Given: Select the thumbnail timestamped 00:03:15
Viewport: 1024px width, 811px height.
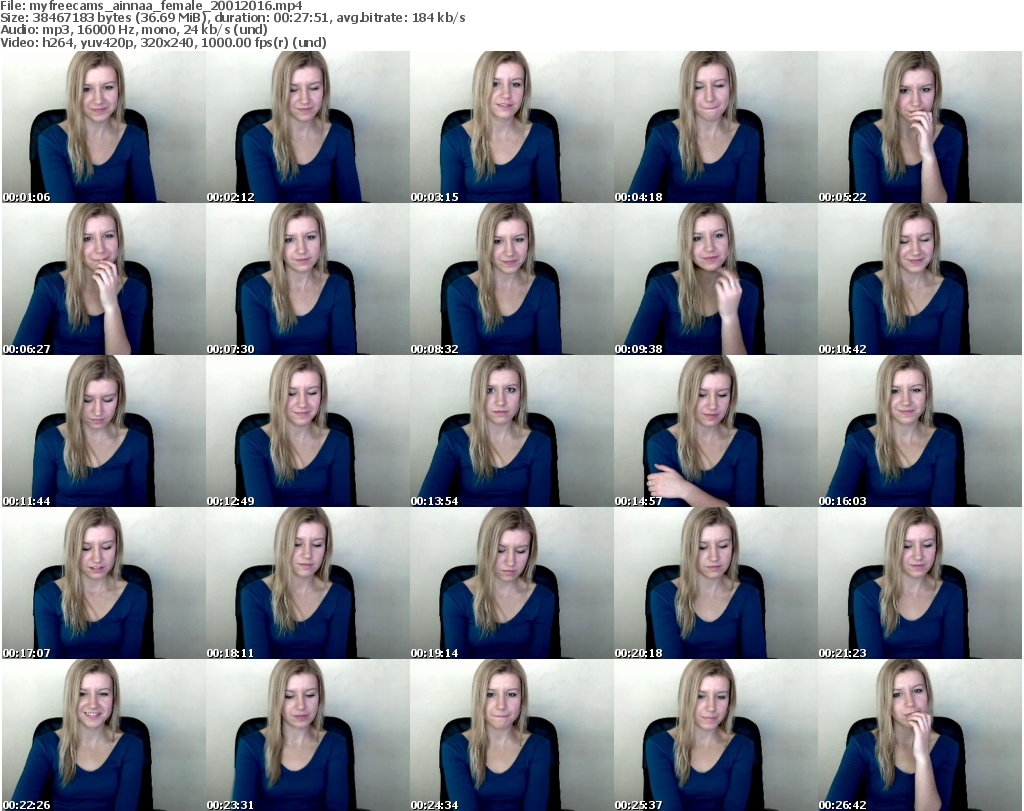Looking at the screenshot, I should [x=512, y=127].
